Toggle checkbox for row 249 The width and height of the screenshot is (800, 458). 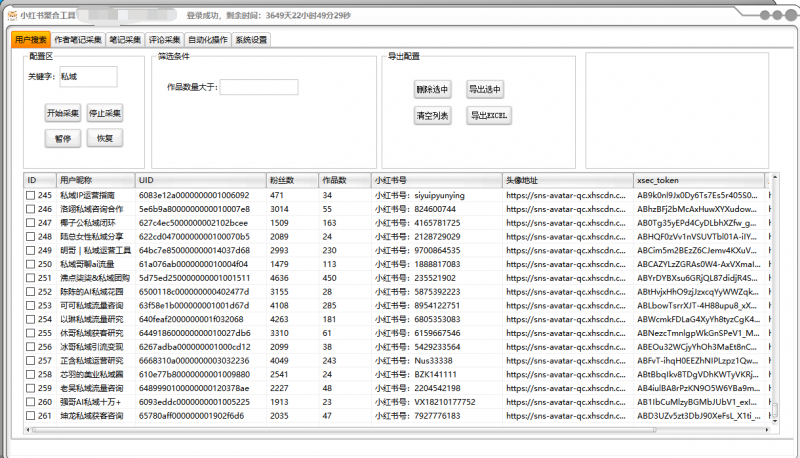tap(31, 250)
